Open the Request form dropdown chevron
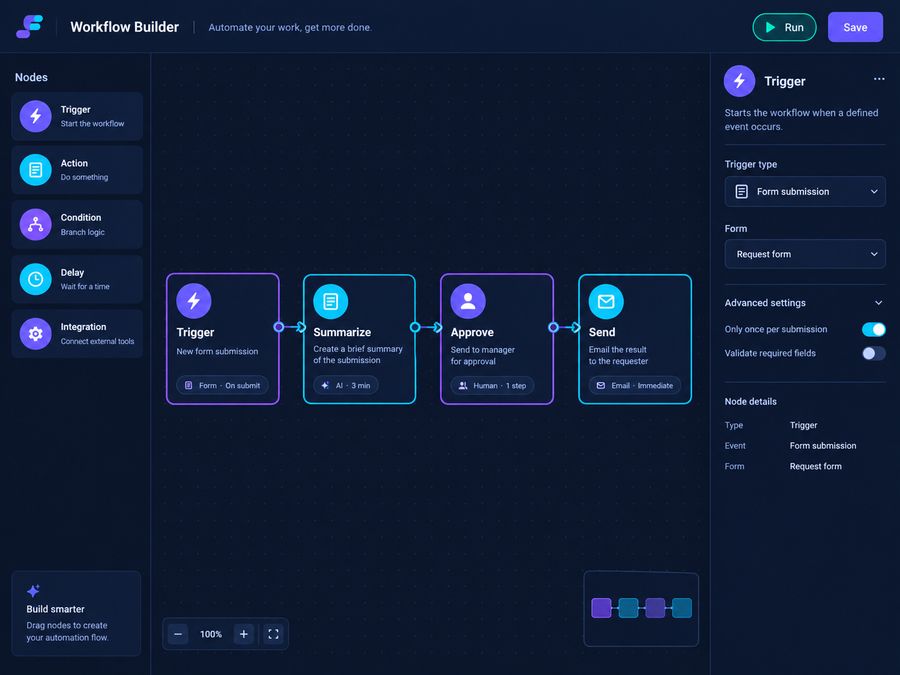 (874, 254)
